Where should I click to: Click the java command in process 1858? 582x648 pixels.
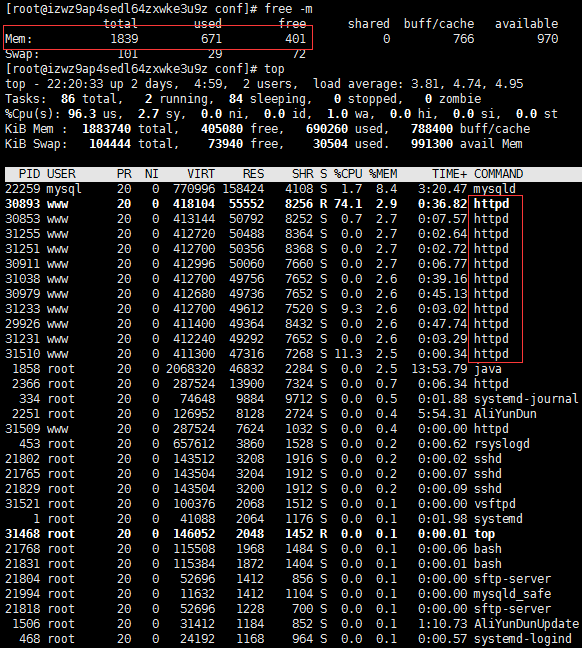tap(488, 369)
